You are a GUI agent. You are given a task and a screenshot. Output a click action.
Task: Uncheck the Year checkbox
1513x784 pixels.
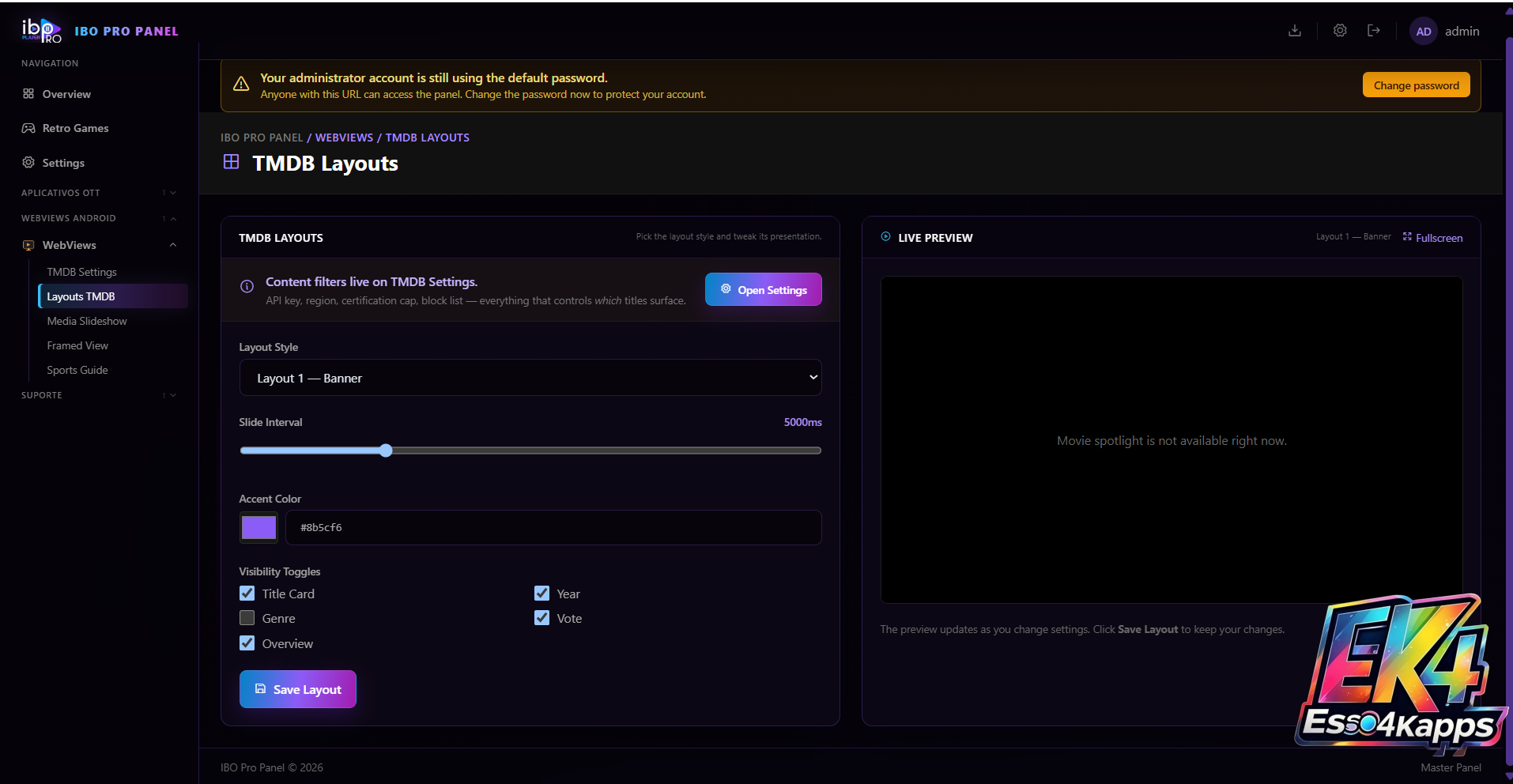pos(541,594)
